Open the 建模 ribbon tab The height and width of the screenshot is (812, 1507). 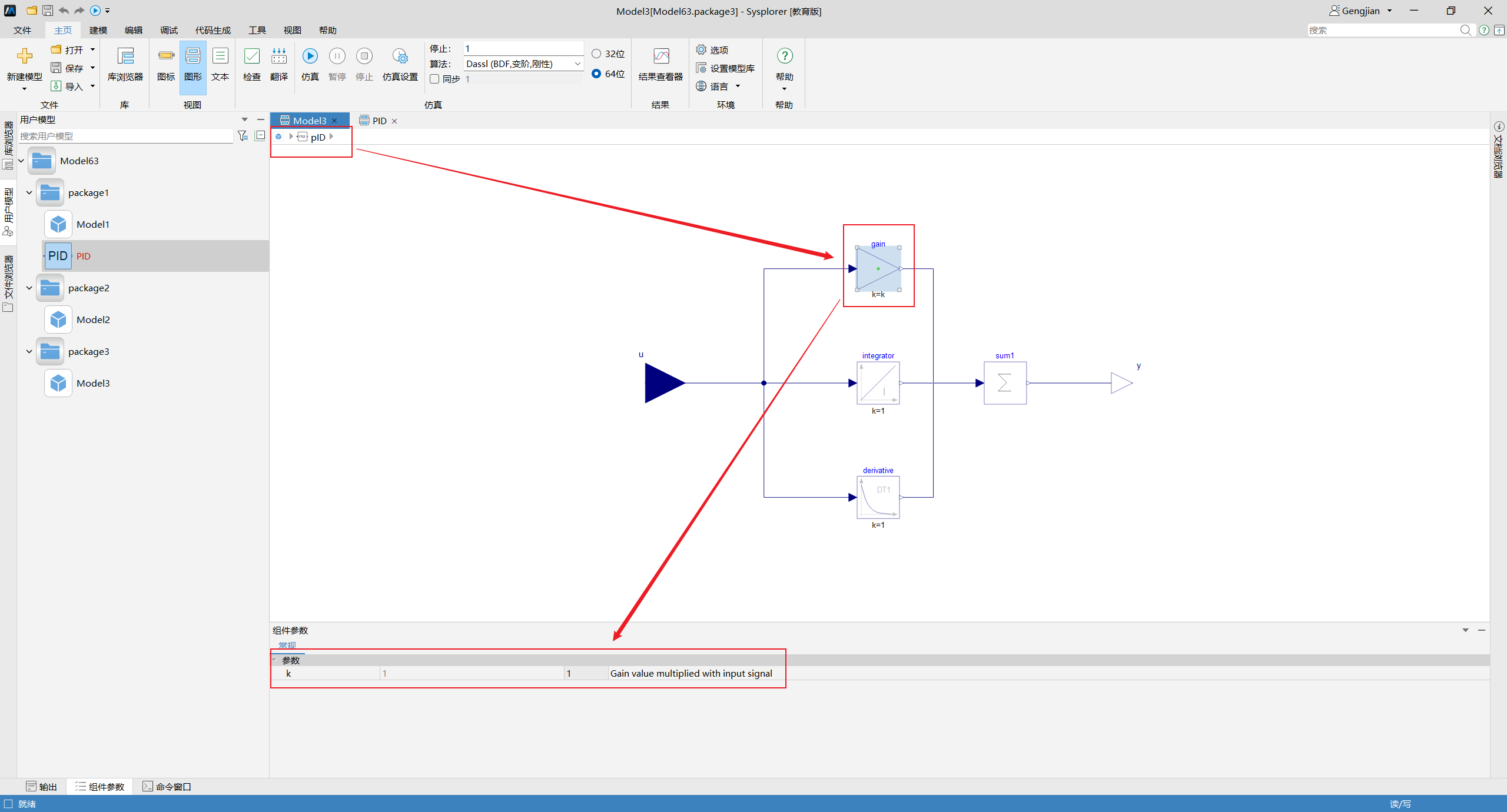(98, 30)
